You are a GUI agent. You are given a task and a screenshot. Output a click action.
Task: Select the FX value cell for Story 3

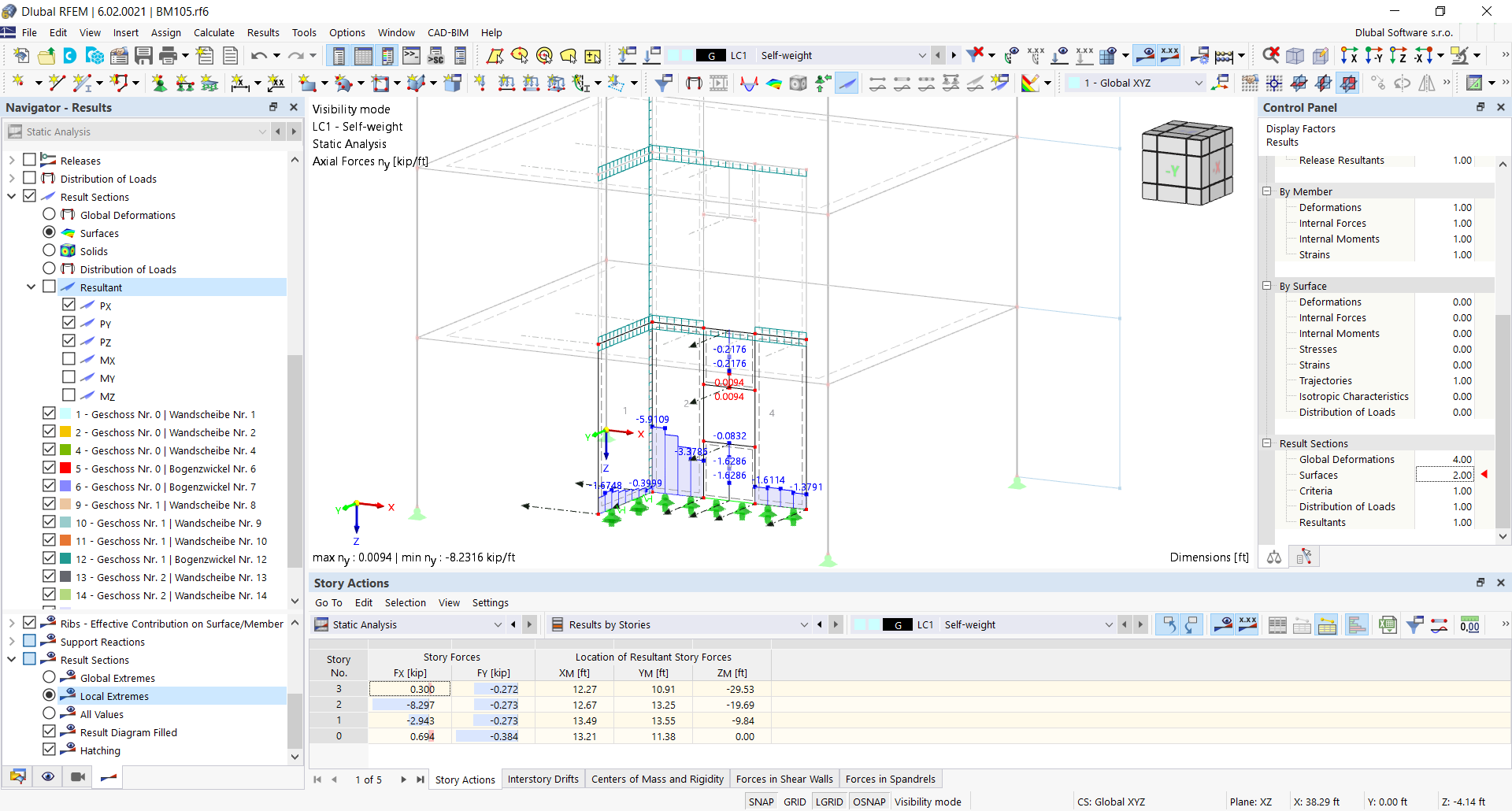tap(409, 688)
